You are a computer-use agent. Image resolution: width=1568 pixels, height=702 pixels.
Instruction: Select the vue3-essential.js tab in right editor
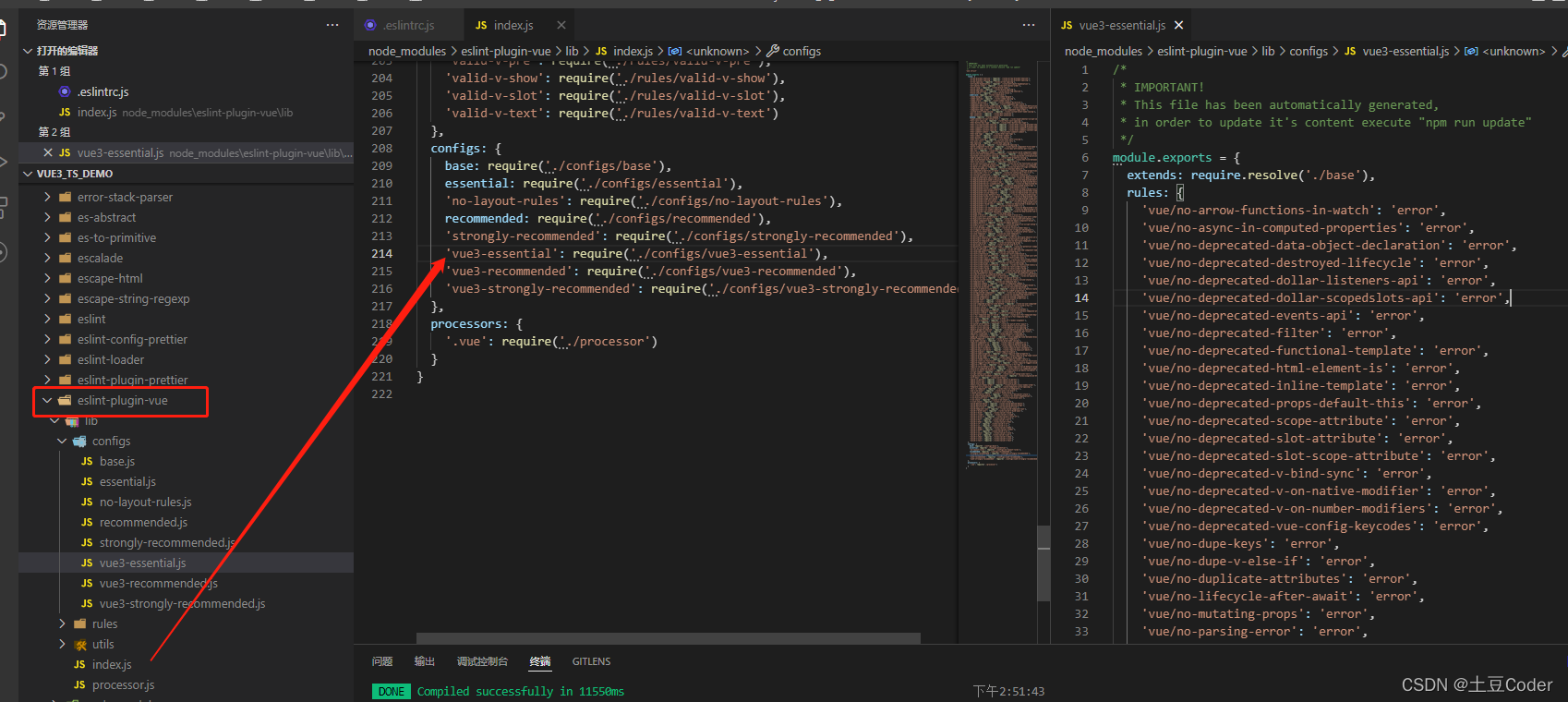[x=1123, y=25]
